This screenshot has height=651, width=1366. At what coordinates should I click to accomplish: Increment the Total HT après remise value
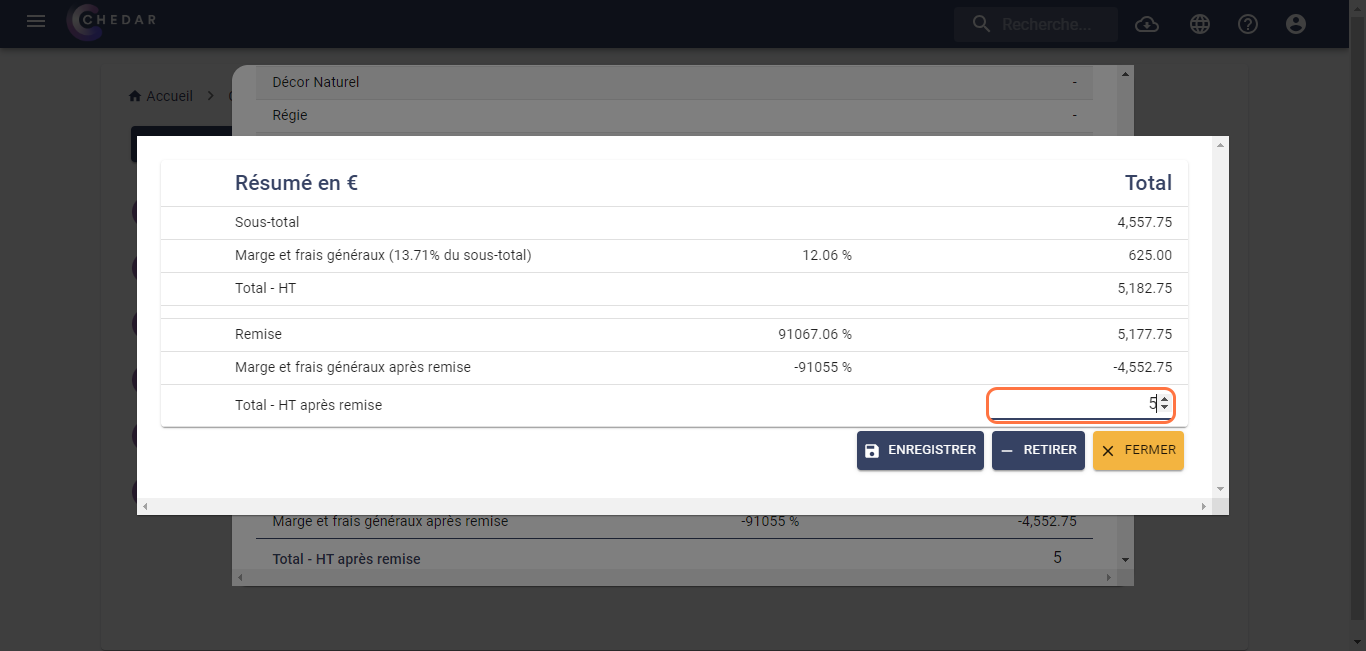[1164, 400]
